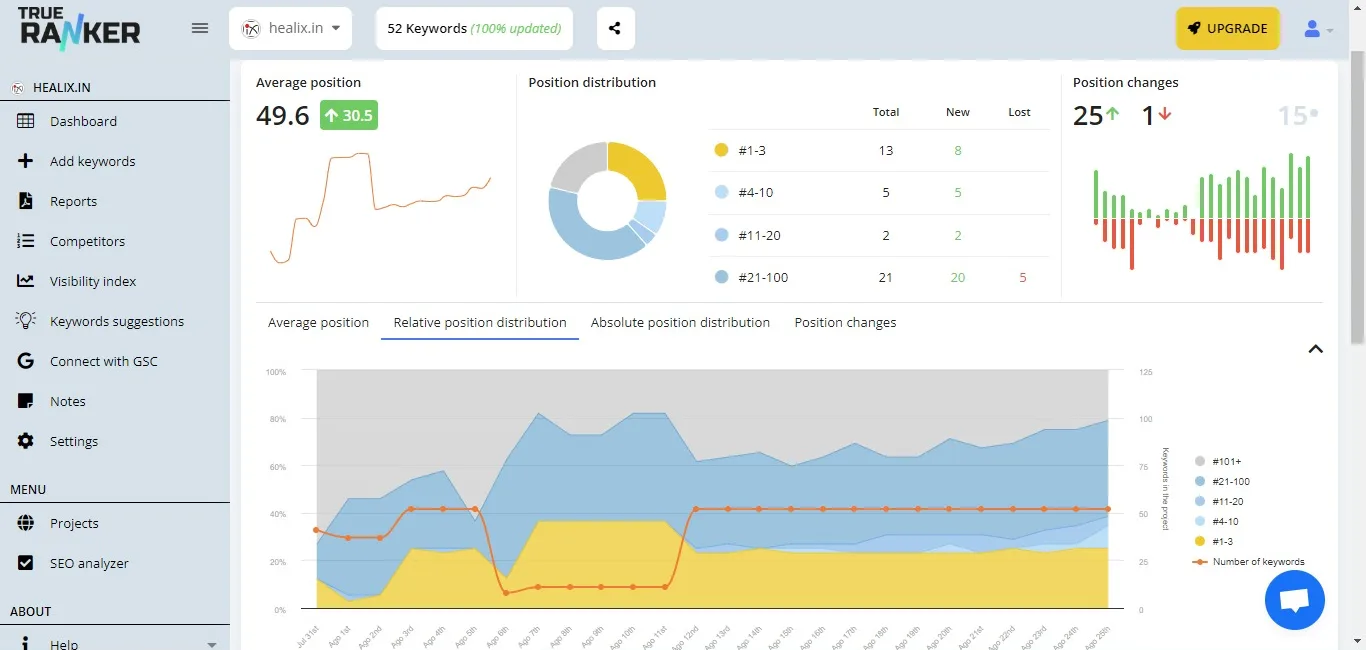The image size is (1366, 650).
Task: Click the 52 Keywords status box
Action: (474, 28)
